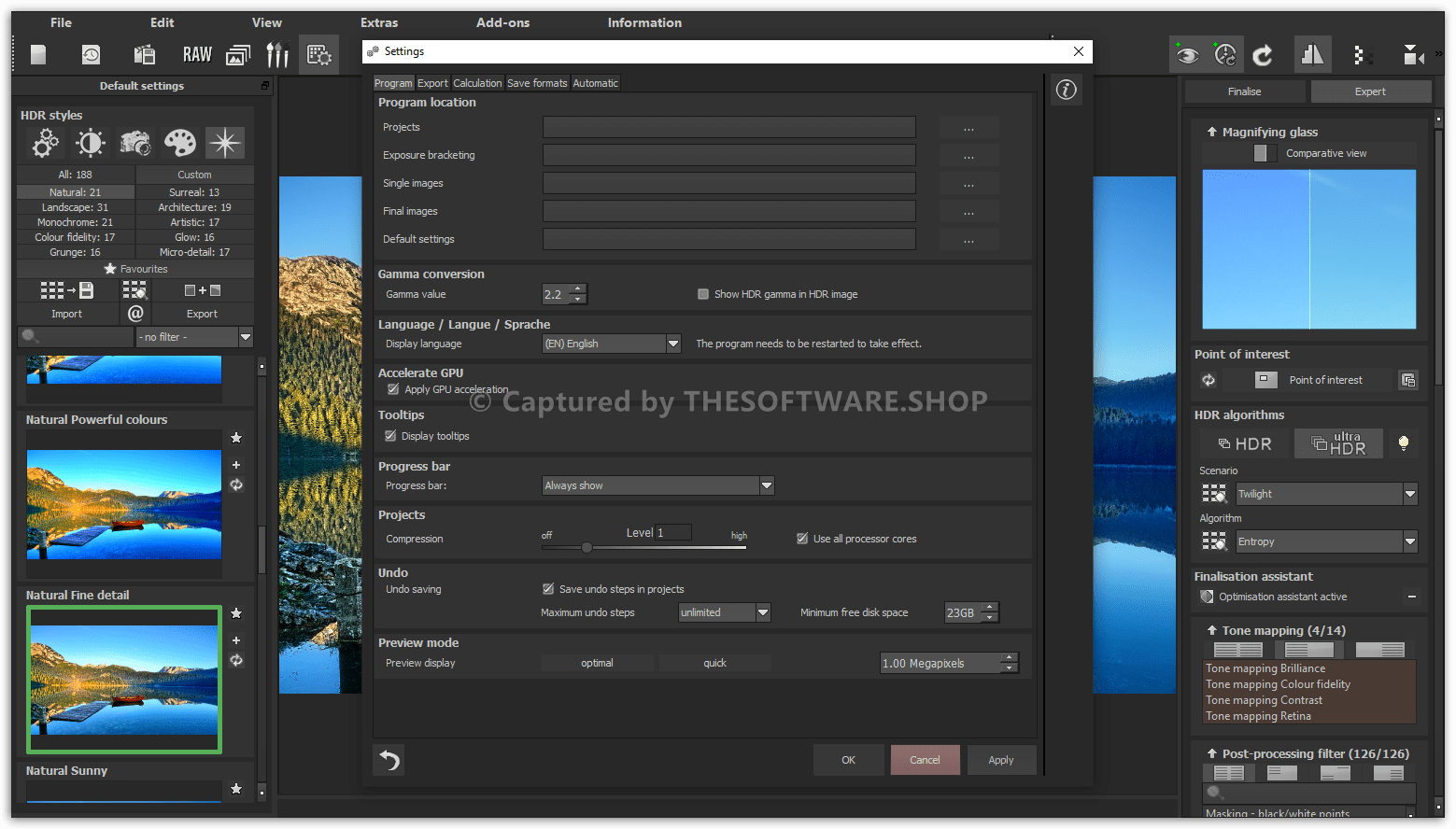Open the Scenario Twilight dropdown
Screen dimensions: 1456x829
coord(1409,494)
